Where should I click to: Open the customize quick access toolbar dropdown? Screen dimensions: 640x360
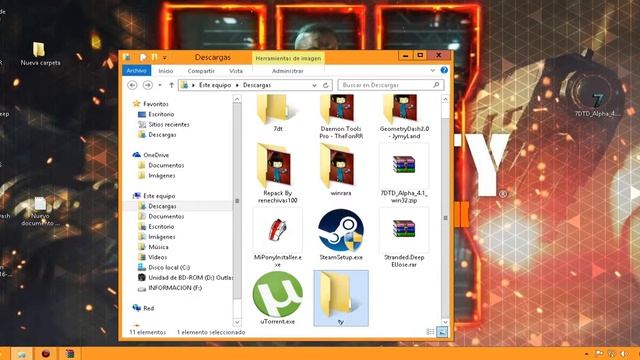(x=165, y=57)
